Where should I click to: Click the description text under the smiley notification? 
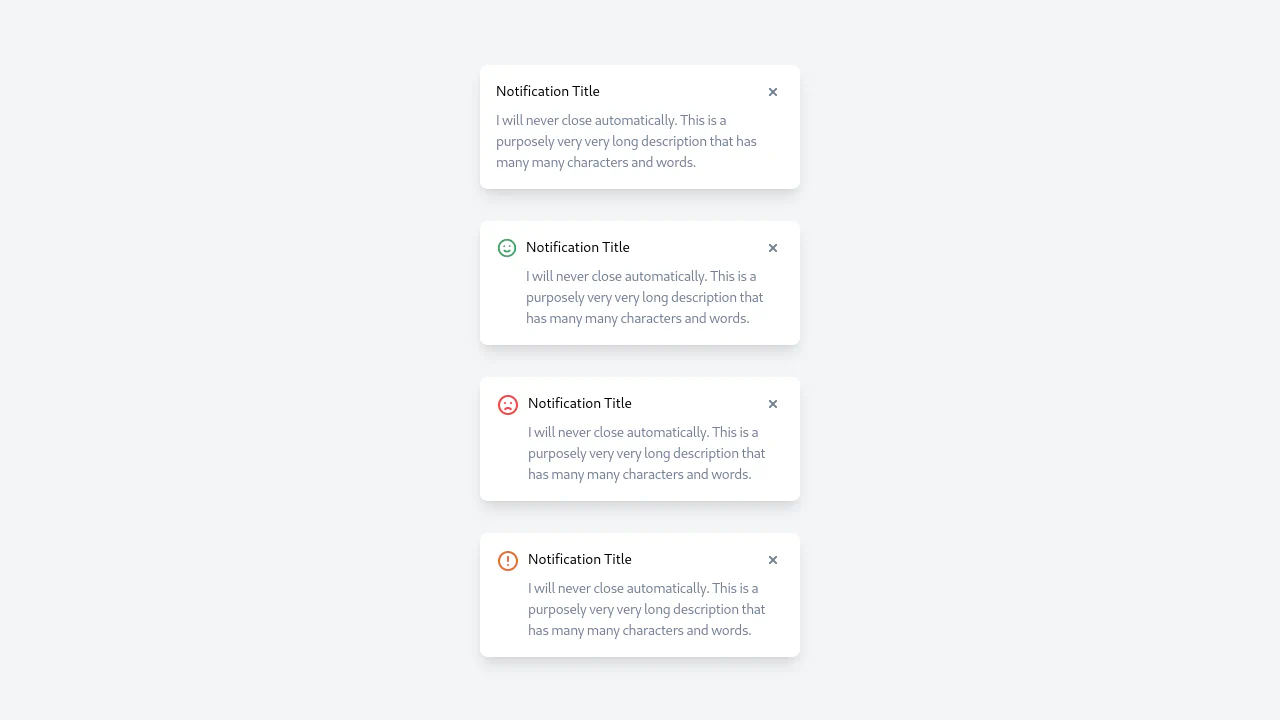[x=645, y=297]
